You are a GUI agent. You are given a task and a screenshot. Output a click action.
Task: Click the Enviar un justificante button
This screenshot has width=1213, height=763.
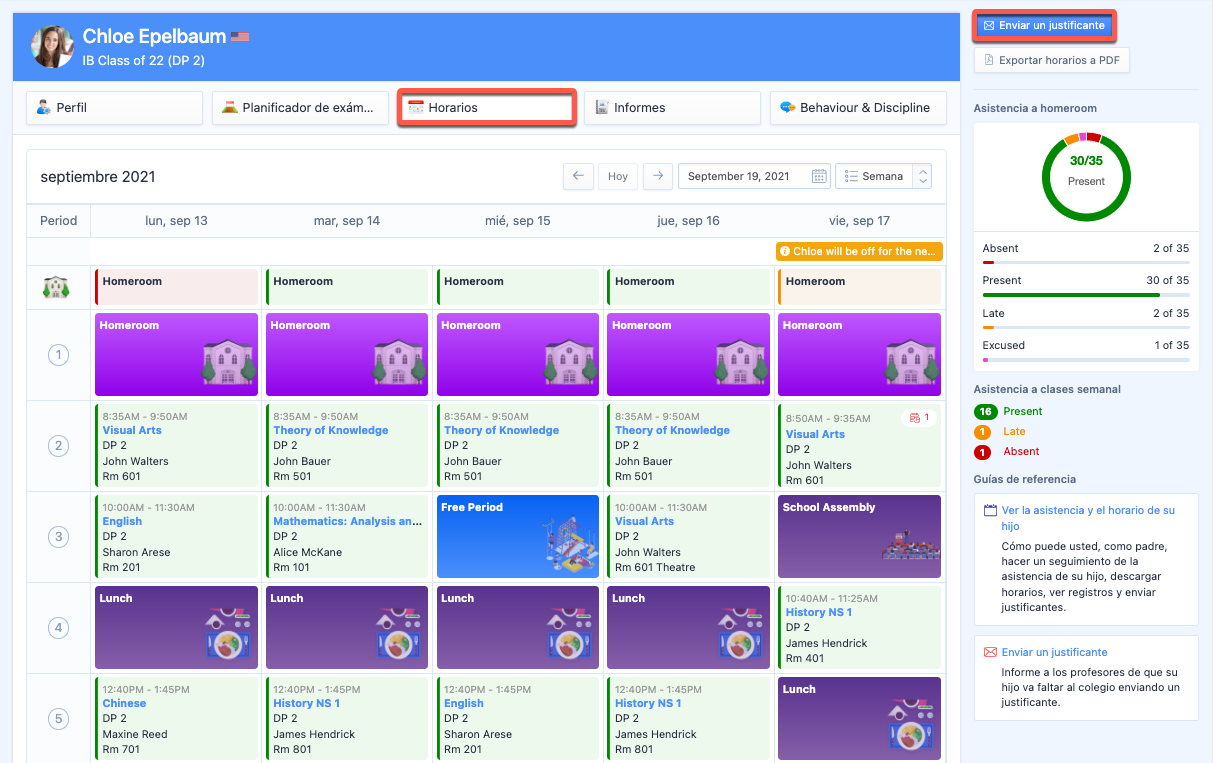click(1044, 26)
